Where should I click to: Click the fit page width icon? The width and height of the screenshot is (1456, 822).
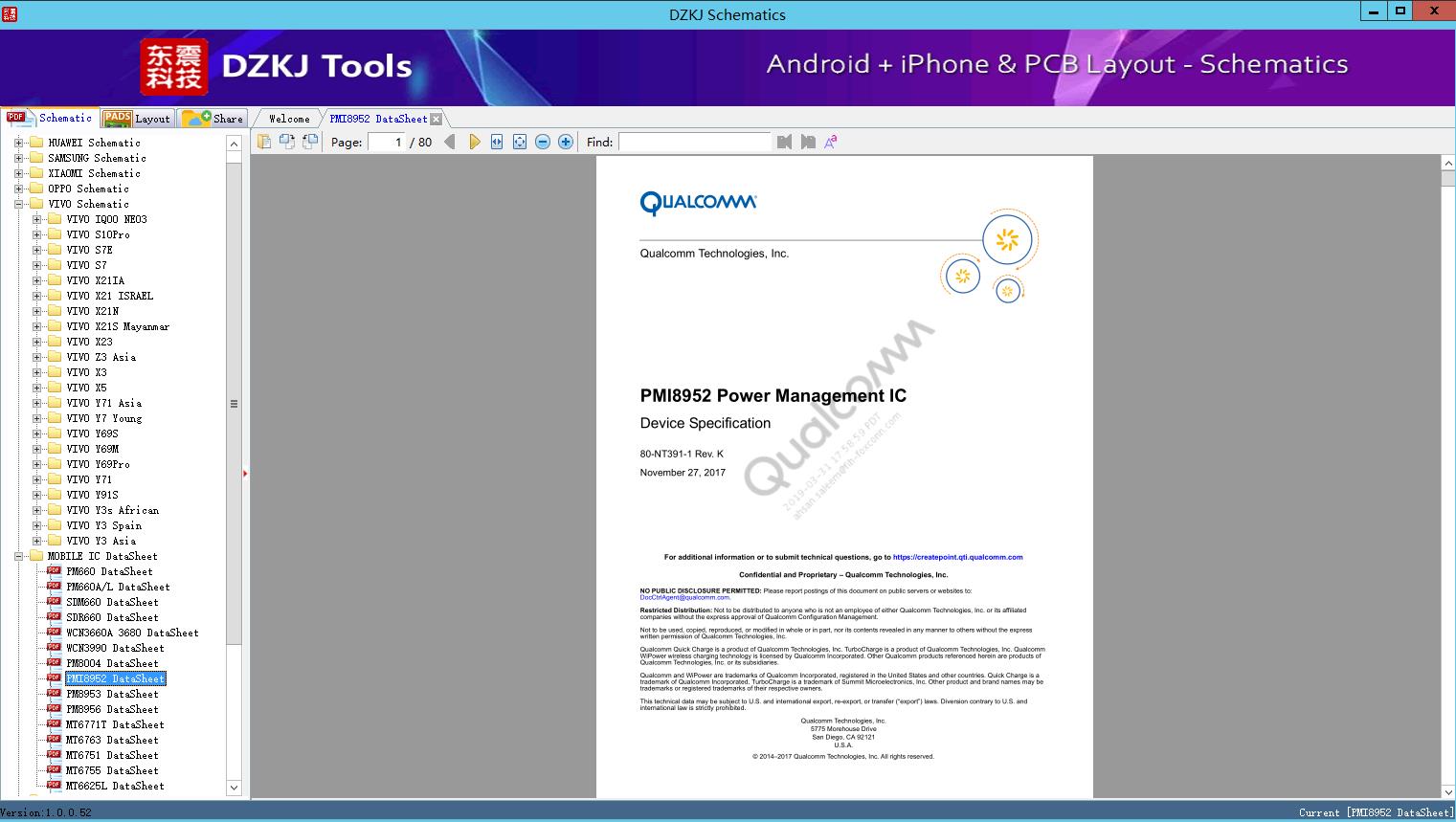[496, 141]
